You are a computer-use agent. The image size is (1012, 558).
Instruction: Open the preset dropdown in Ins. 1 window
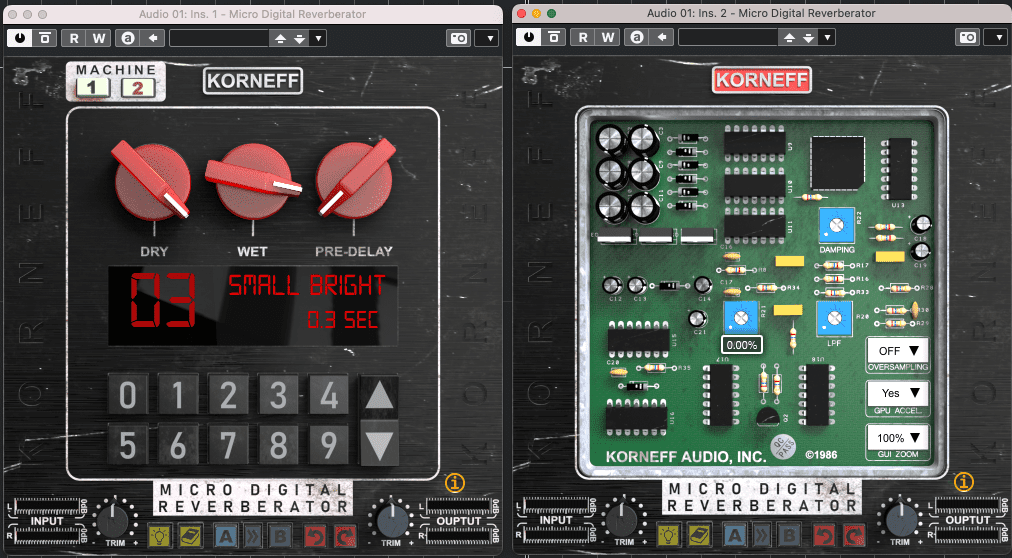pos(318,39)
